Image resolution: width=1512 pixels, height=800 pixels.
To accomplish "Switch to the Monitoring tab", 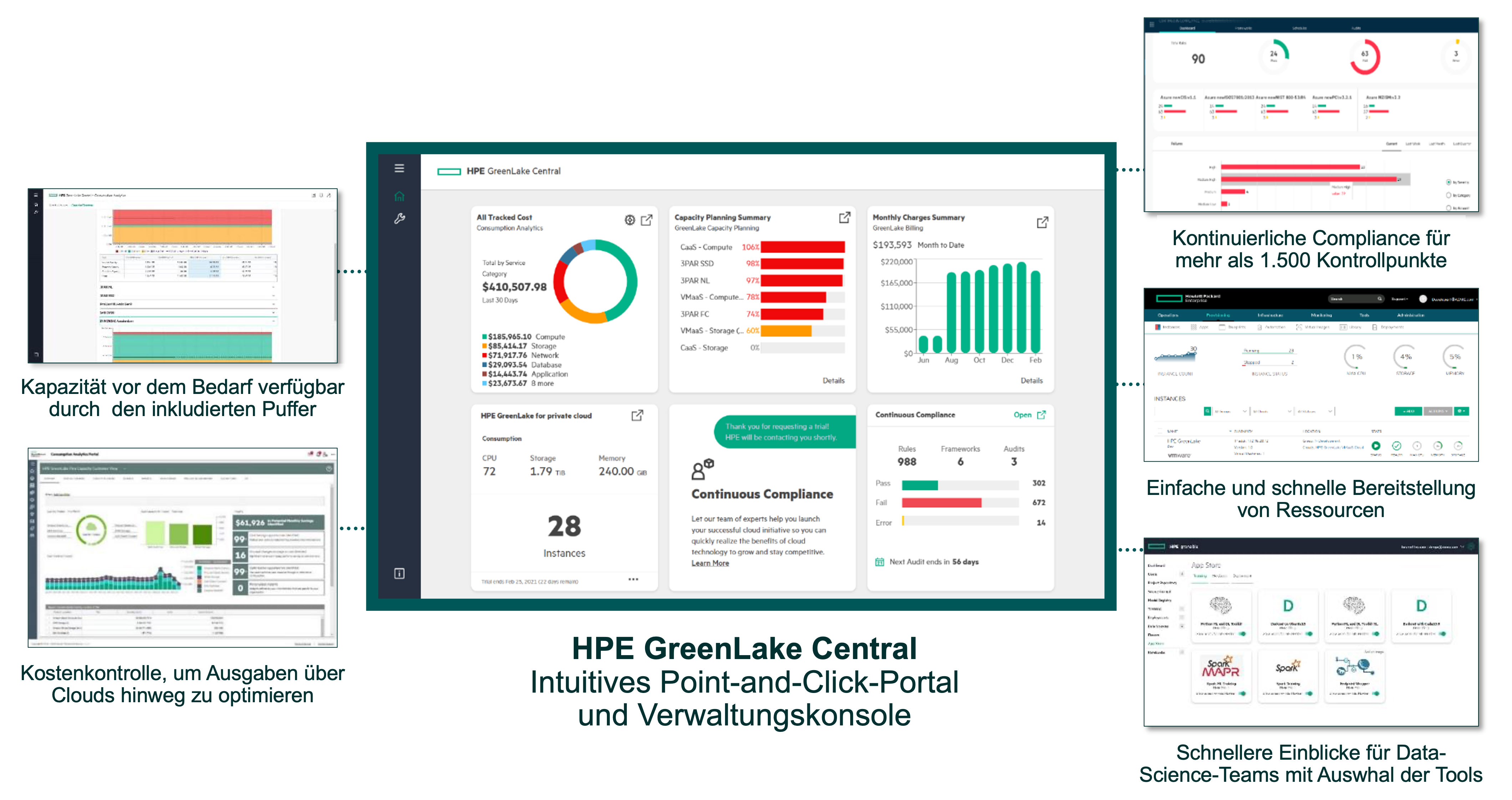I will [1322, 315].
